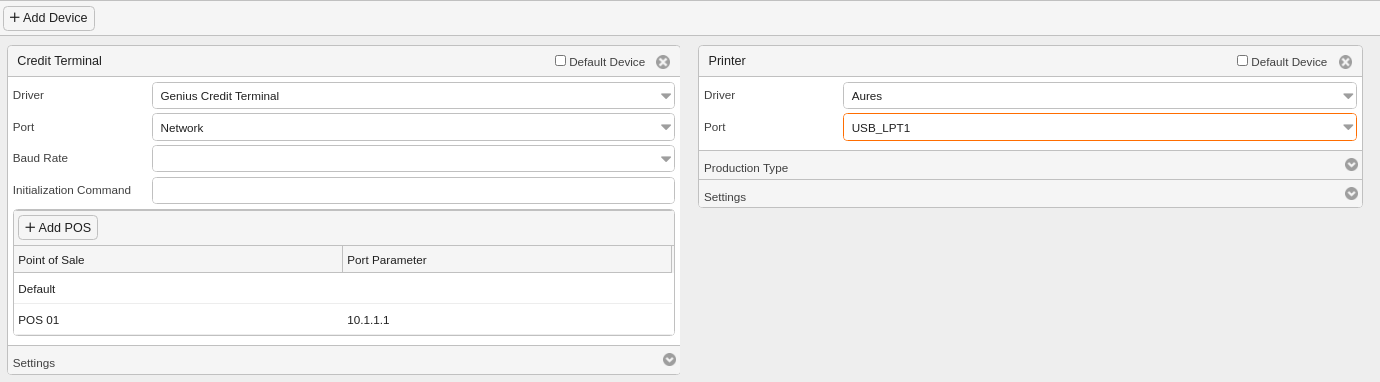Viewport: 1380px width, 382px height.
Task: Click the Add Device button
Action: pos(49,18)
